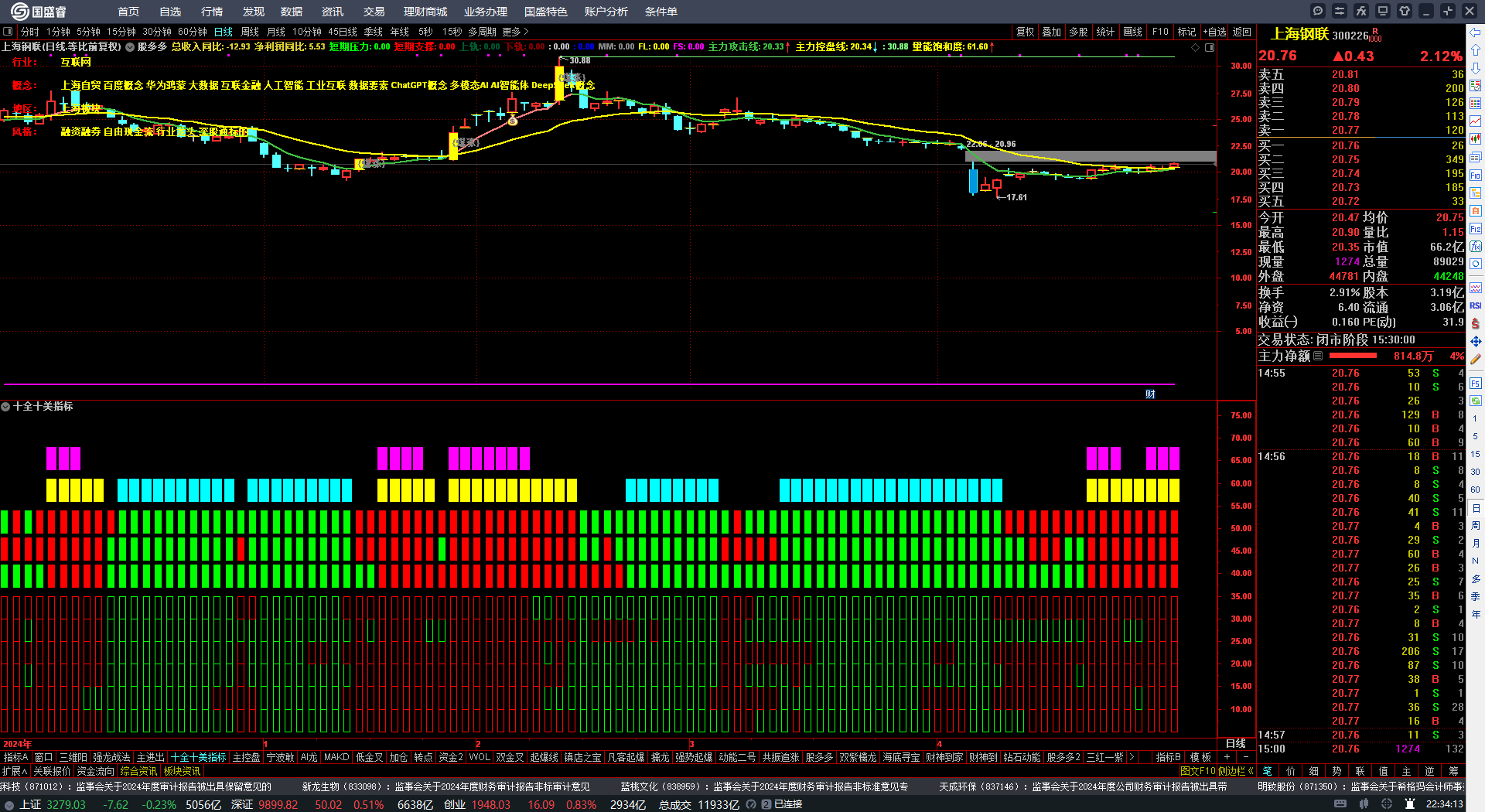Select the 60分钟 period
This screenshot has width=1485, height=812.
pos(193,32)
